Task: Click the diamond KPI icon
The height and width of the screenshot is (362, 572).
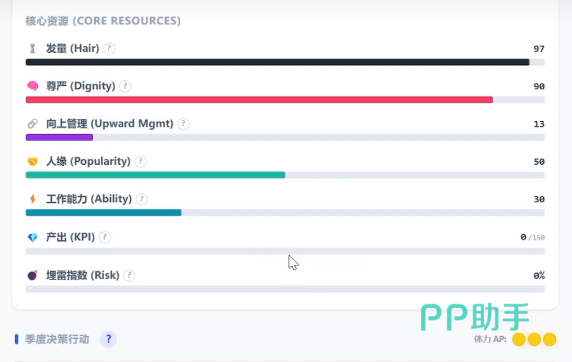Action: (x=32, y=237)
